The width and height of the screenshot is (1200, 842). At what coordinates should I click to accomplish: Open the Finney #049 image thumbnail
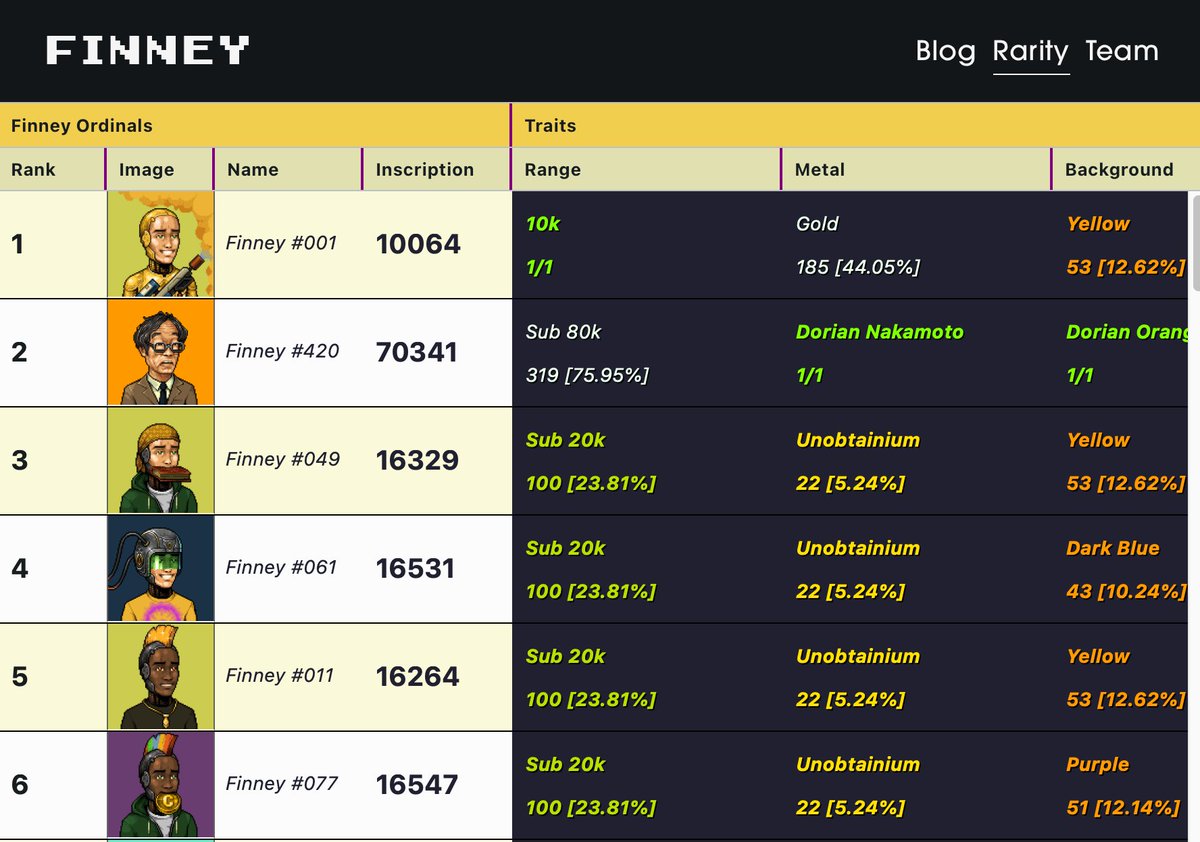click(x=161, y=460)
